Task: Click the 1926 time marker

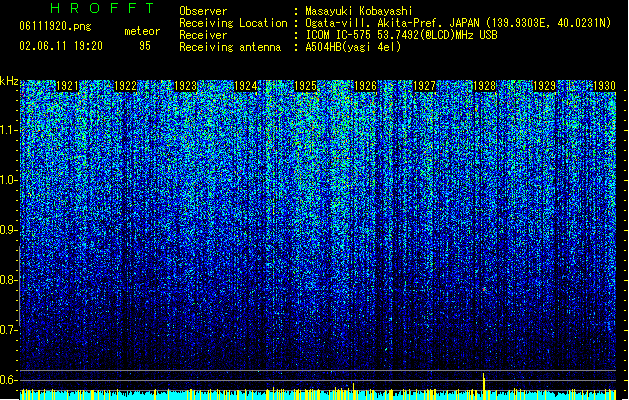Action: (x=365, y=86)
